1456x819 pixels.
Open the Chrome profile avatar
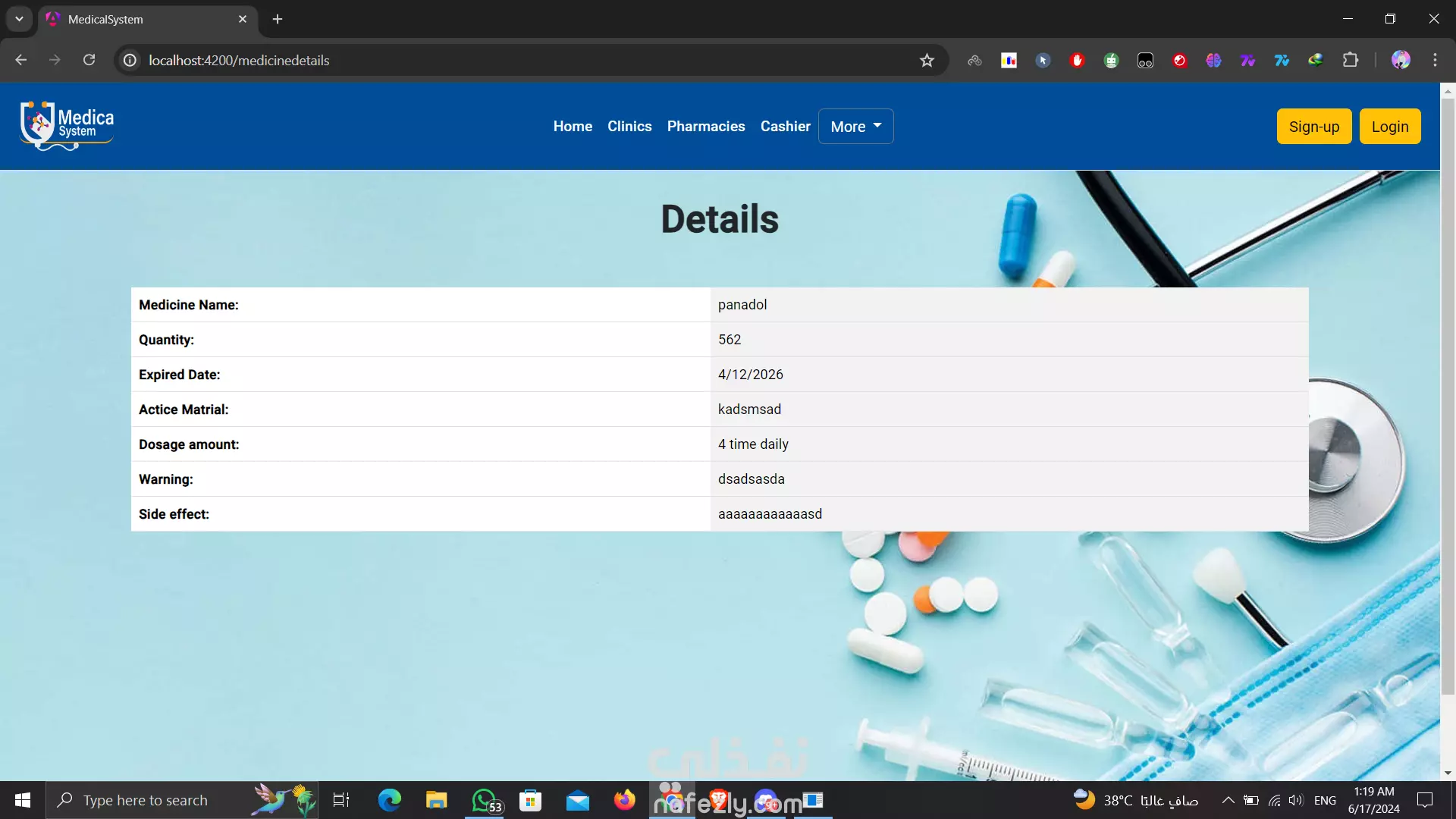[1401, 60]
